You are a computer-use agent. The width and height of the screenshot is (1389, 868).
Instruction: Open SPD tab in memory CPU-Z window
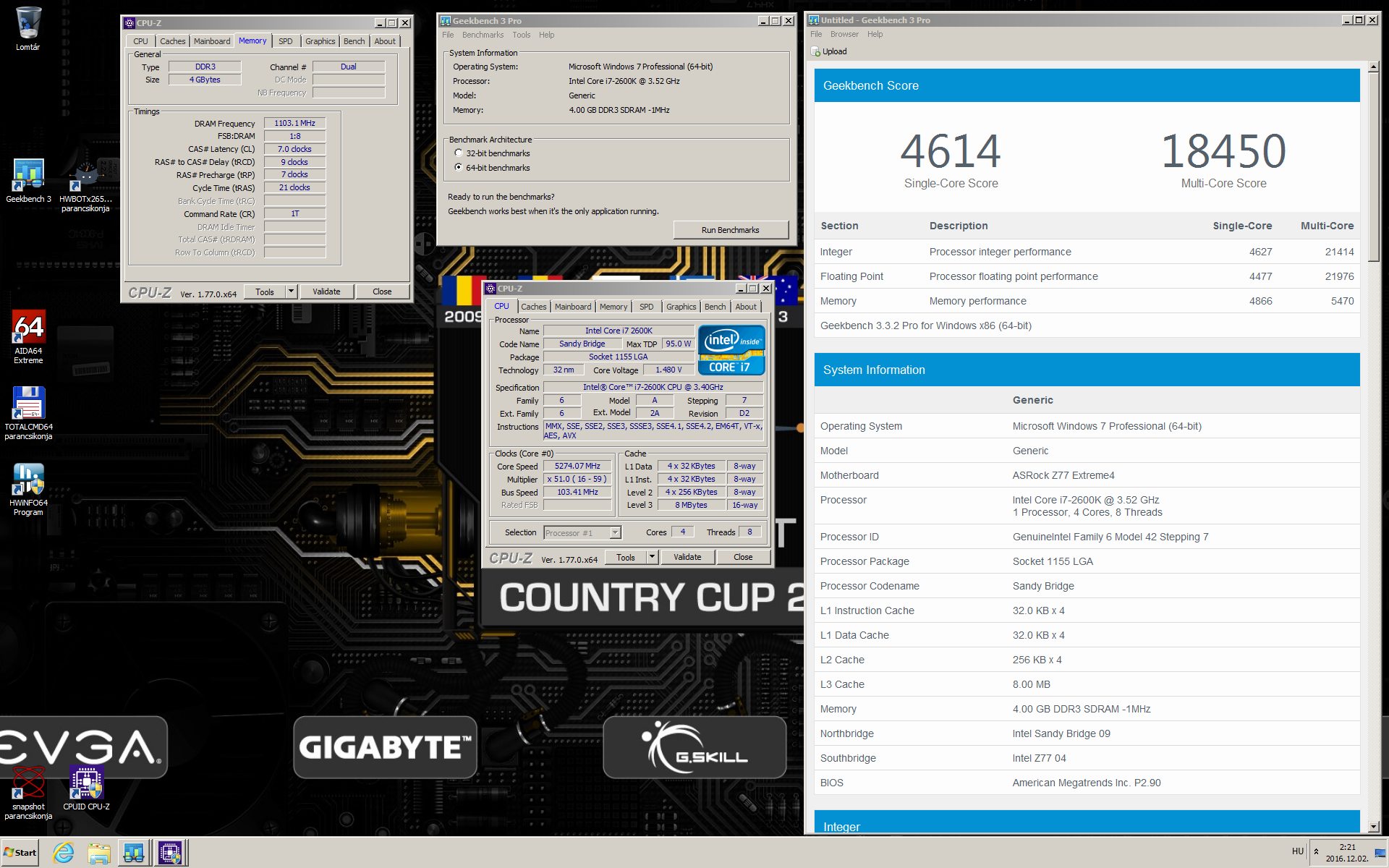click(286, 41)
